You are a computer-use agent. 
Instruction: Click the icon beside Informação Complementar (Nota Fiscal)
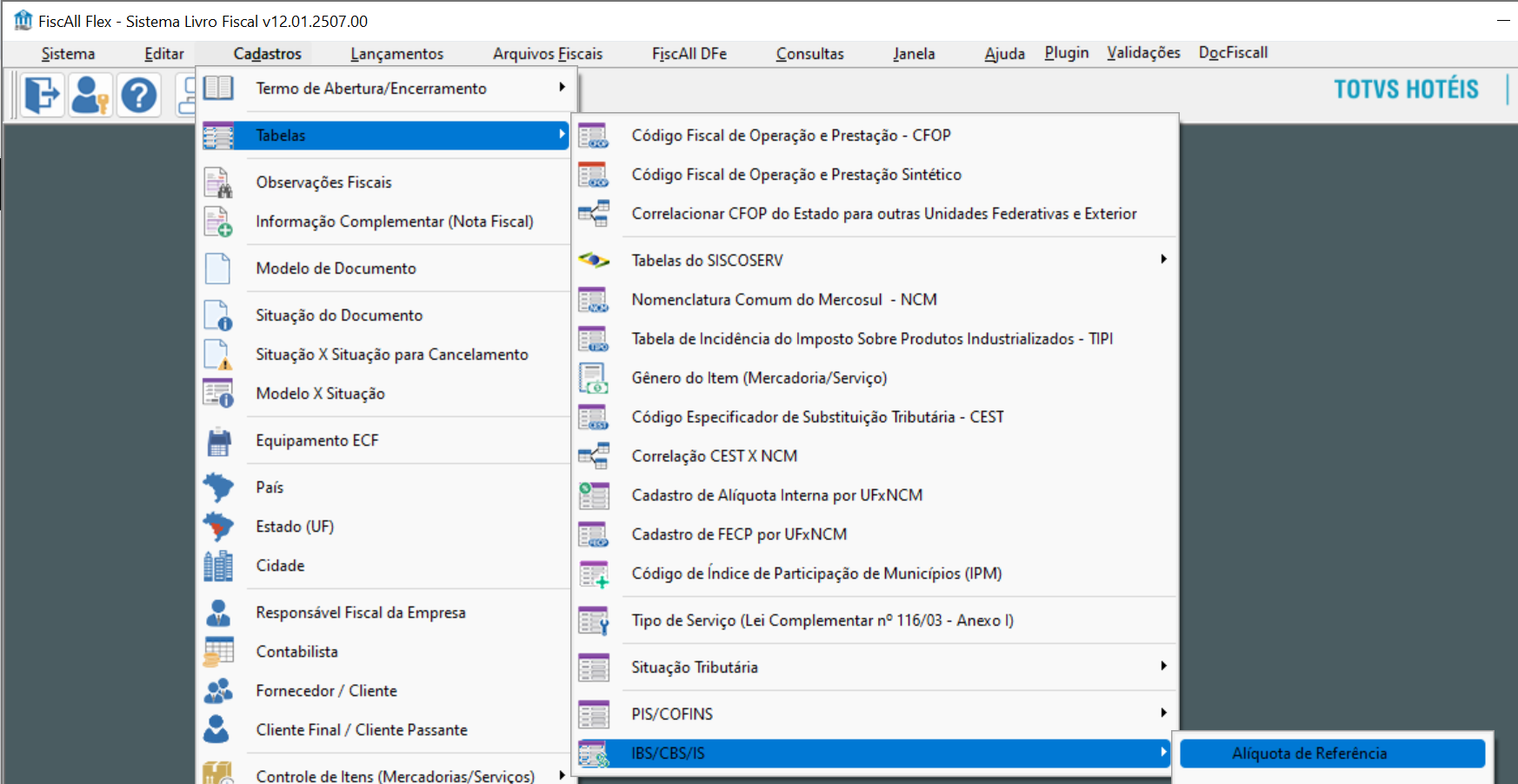click(x=218, y=222)
